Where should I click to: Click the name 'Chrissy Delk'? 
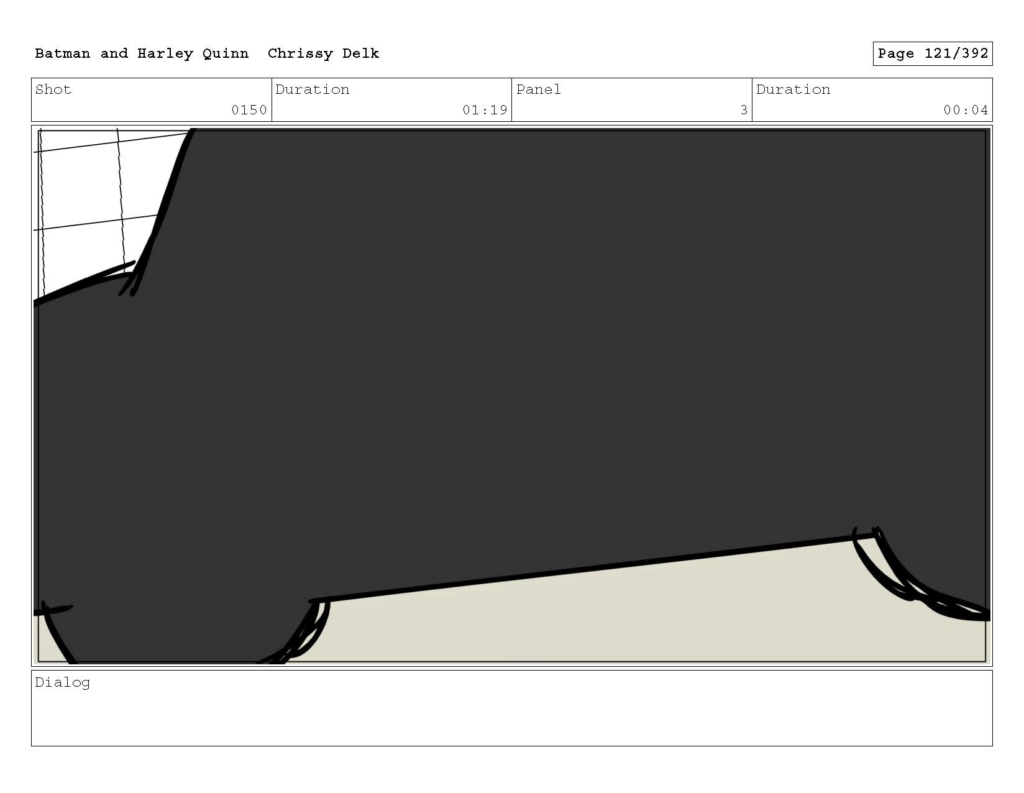(323, 54)
